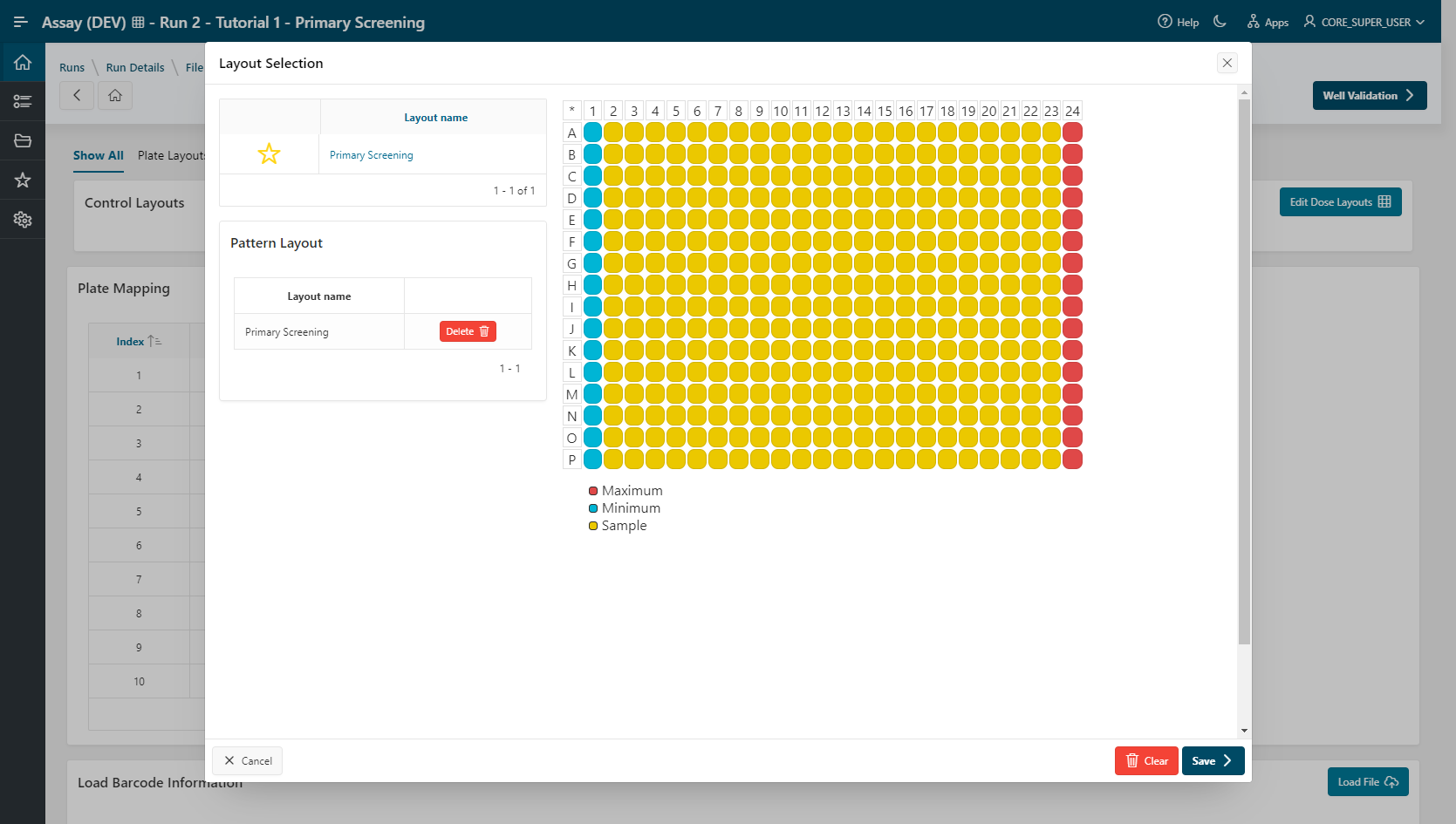Click Minimum well A1
The width and height of the screenshot is (1456, 824).
coord(593,133)
